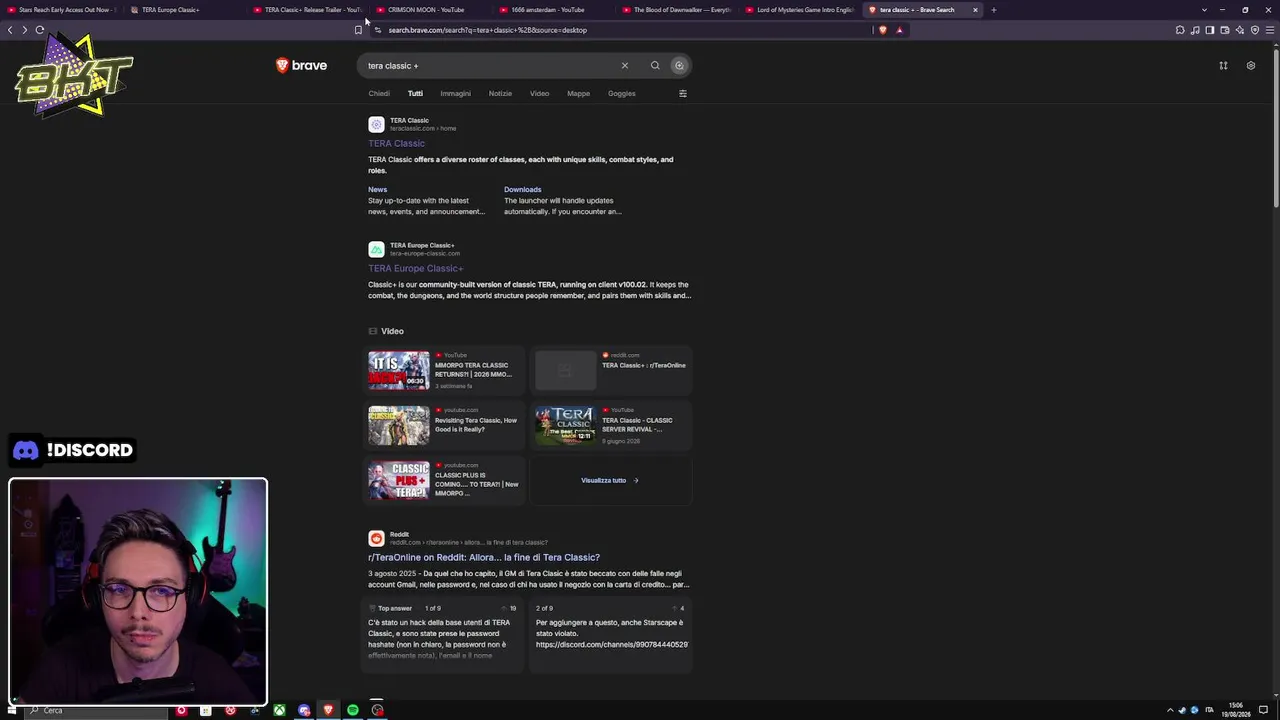The image size is (1280, 720).
Task: Open Spotify from the taskbar
Action: click(x=353, y=711)
